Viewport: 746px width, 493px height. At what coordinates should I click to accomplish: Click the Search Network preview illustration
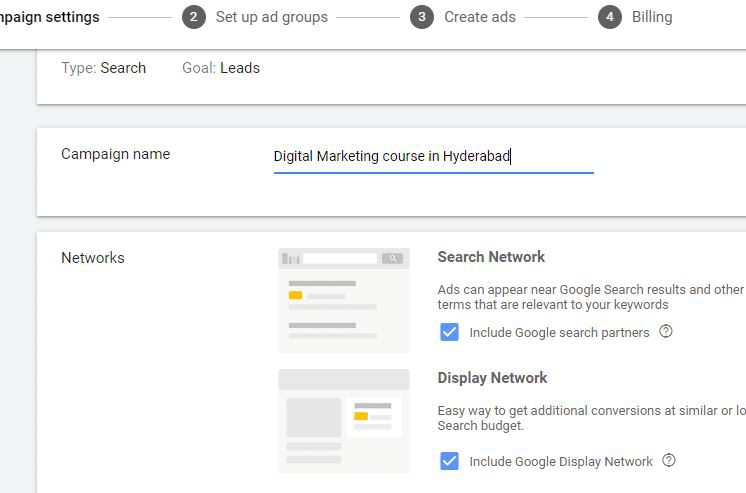343,300
